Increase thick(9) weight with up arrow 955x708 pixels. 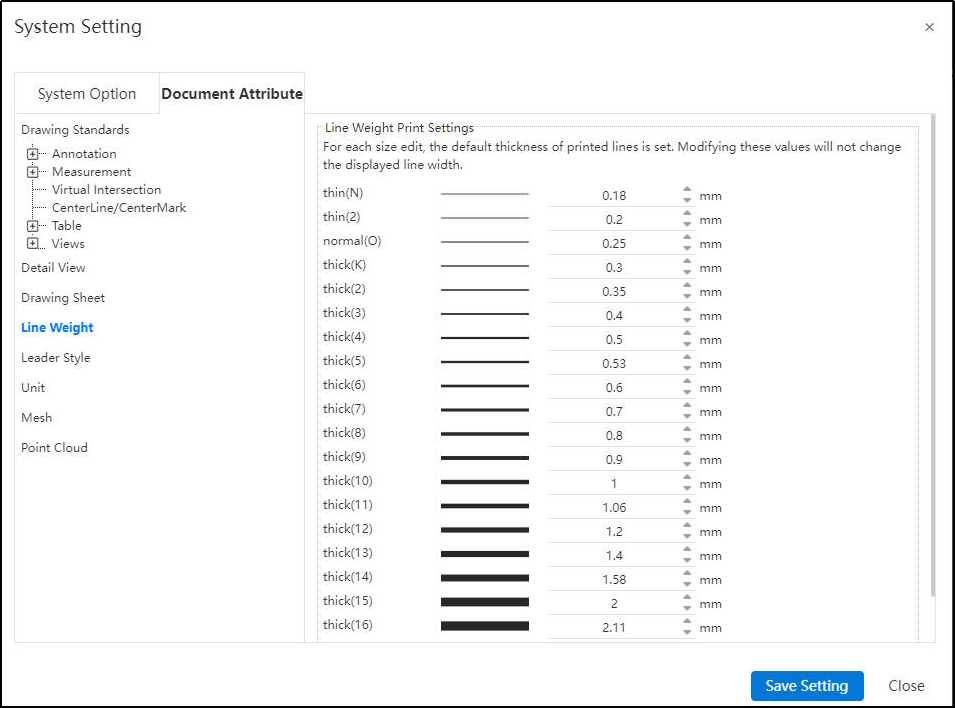click(687, 453)
